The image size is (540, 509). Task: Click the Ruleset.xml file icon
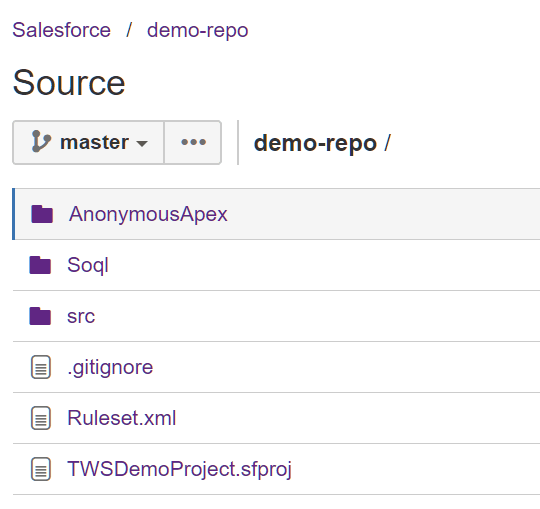click(41, 418)
